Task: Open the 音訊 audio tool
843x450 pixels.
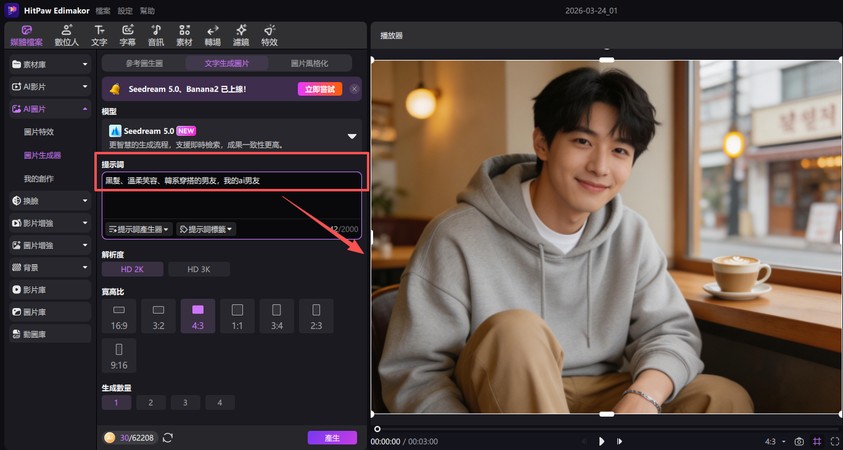Action: tap(156, 35)
